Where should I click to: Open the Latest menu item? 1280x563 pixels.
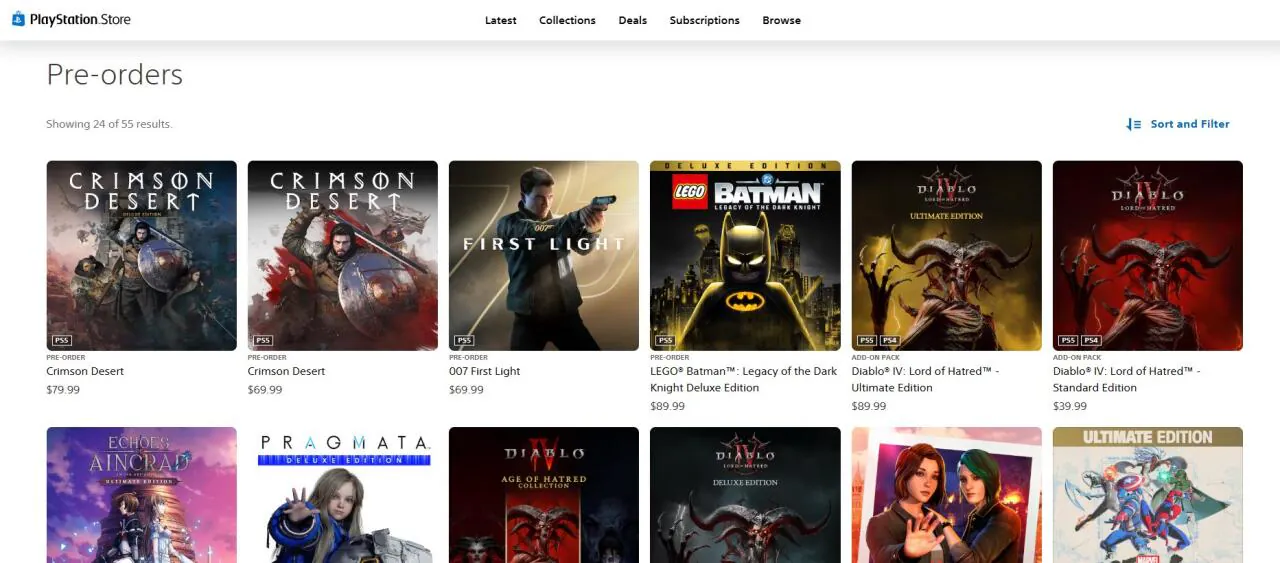coord(501,20)
